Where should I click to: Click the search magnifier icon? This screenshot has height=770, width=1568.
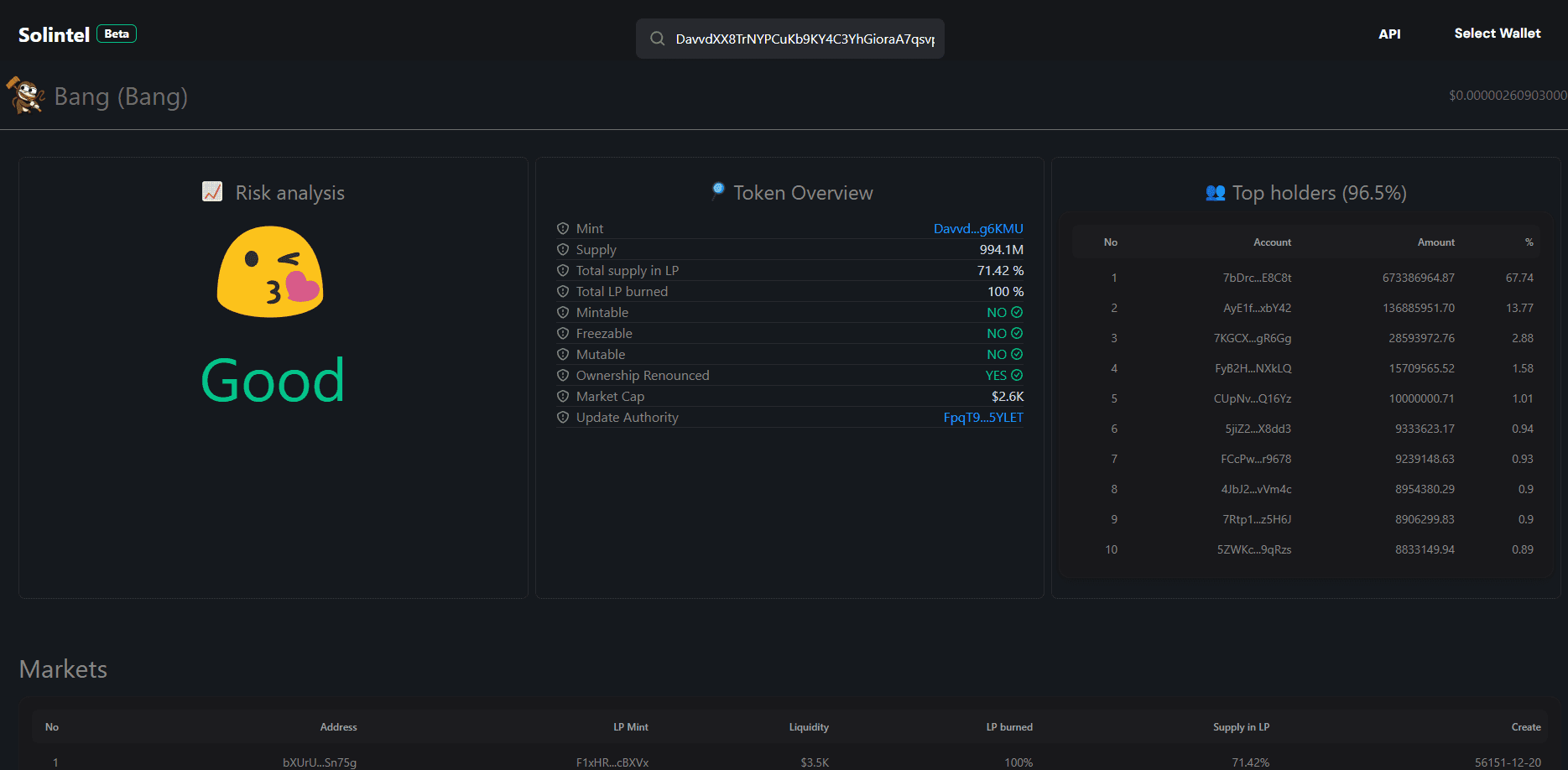658,39
